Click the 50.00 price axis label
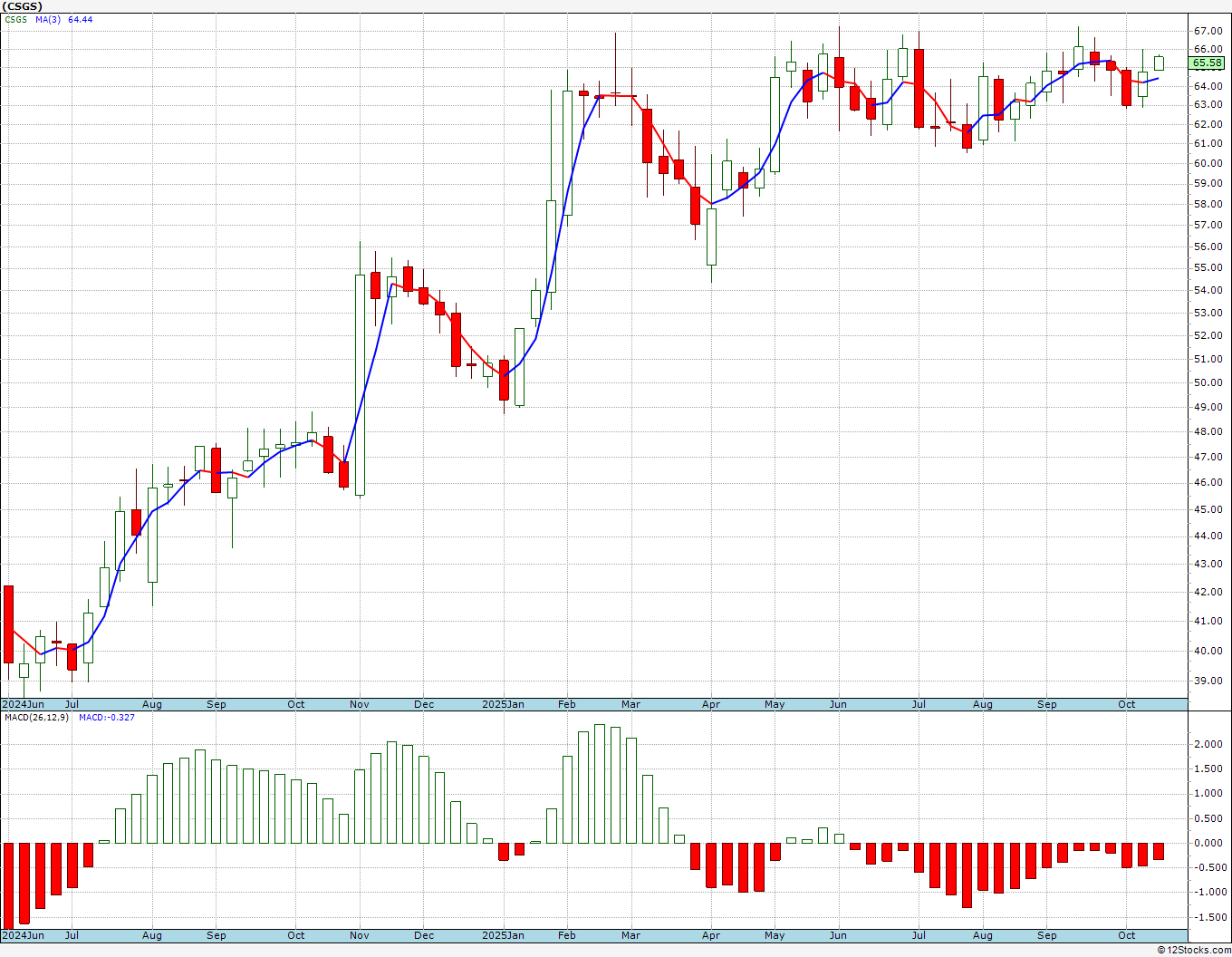The width and height of the screenshot is (1232, 957). pyautogui.click(x=1208, y=382)
